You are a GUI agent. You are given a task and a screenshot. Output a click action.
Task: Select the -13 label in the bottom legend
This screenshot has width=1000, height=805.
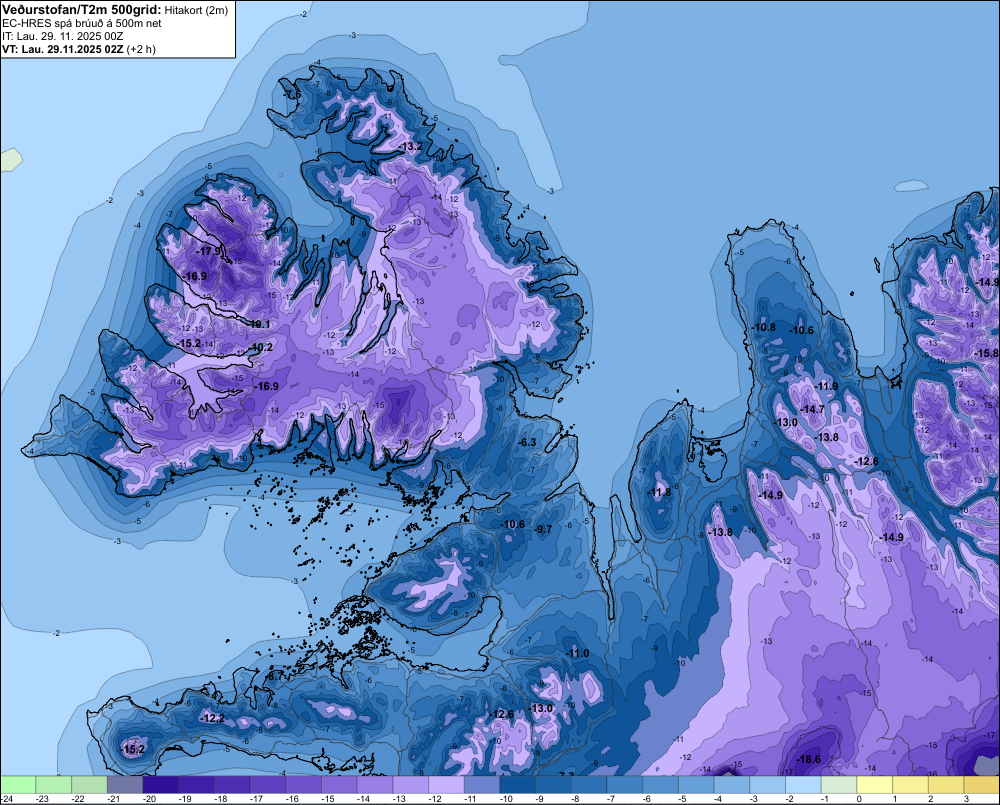[400, 799]
